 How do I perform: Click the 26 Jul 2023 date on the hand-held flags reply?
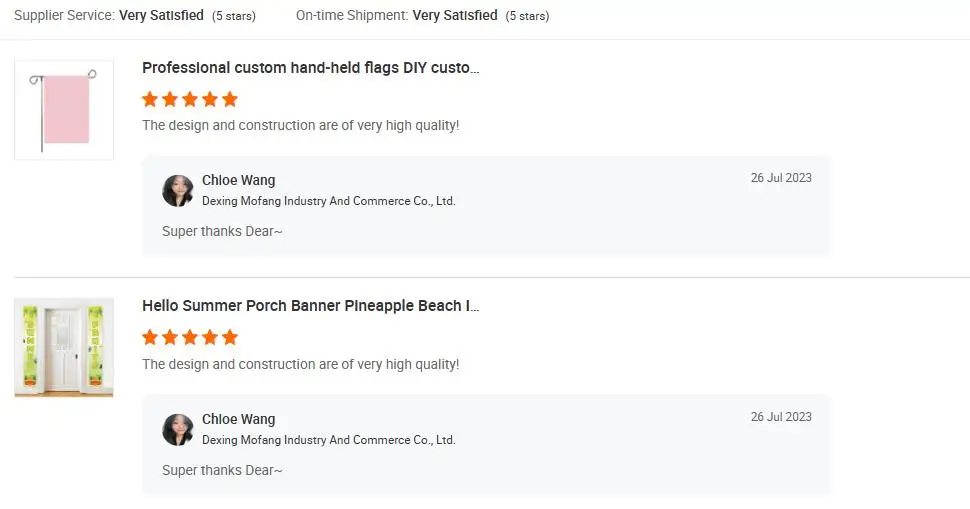(x=781, y=178)
